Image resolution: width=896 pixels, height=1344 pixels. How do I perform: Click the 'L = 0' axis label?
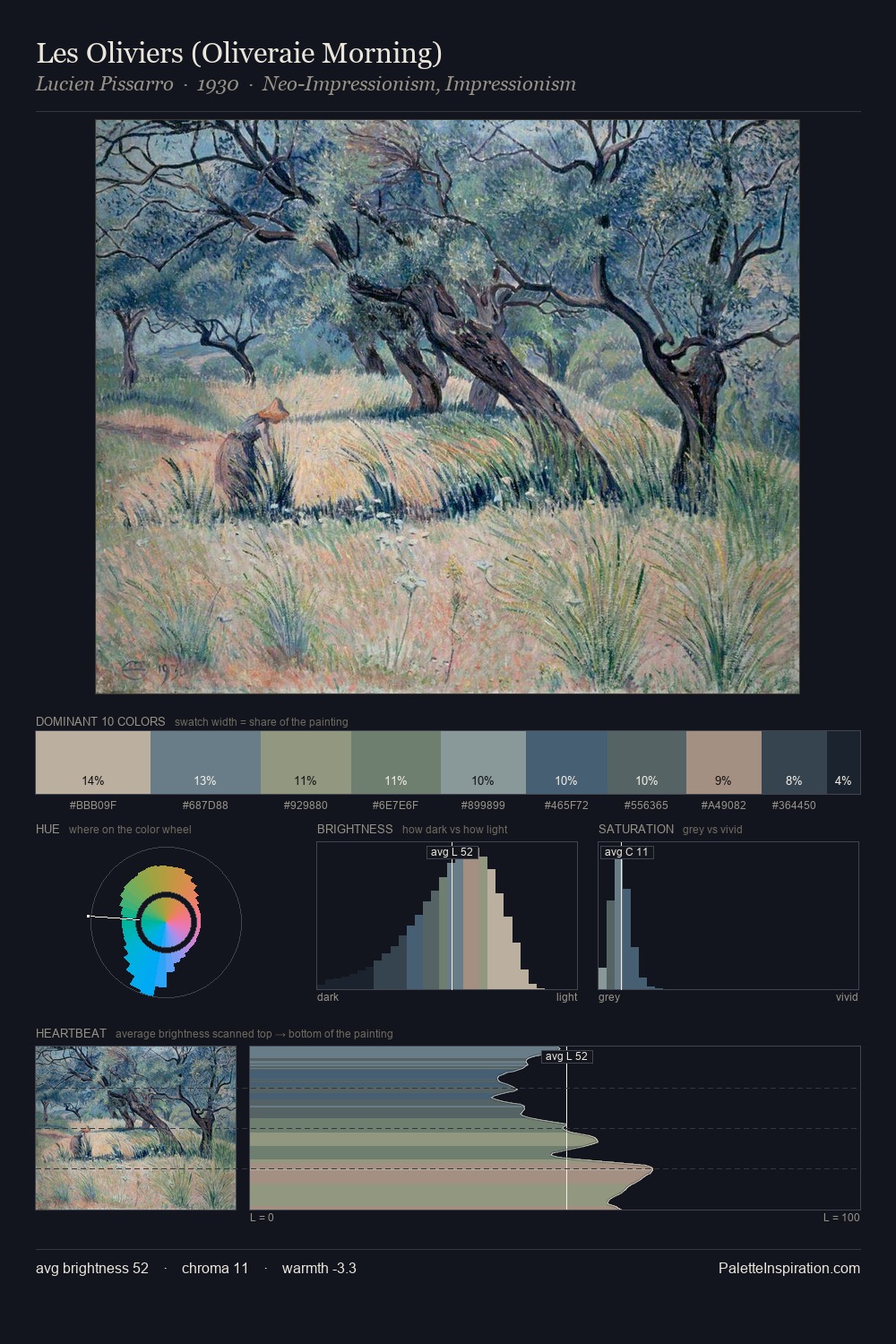point(263,1218)
